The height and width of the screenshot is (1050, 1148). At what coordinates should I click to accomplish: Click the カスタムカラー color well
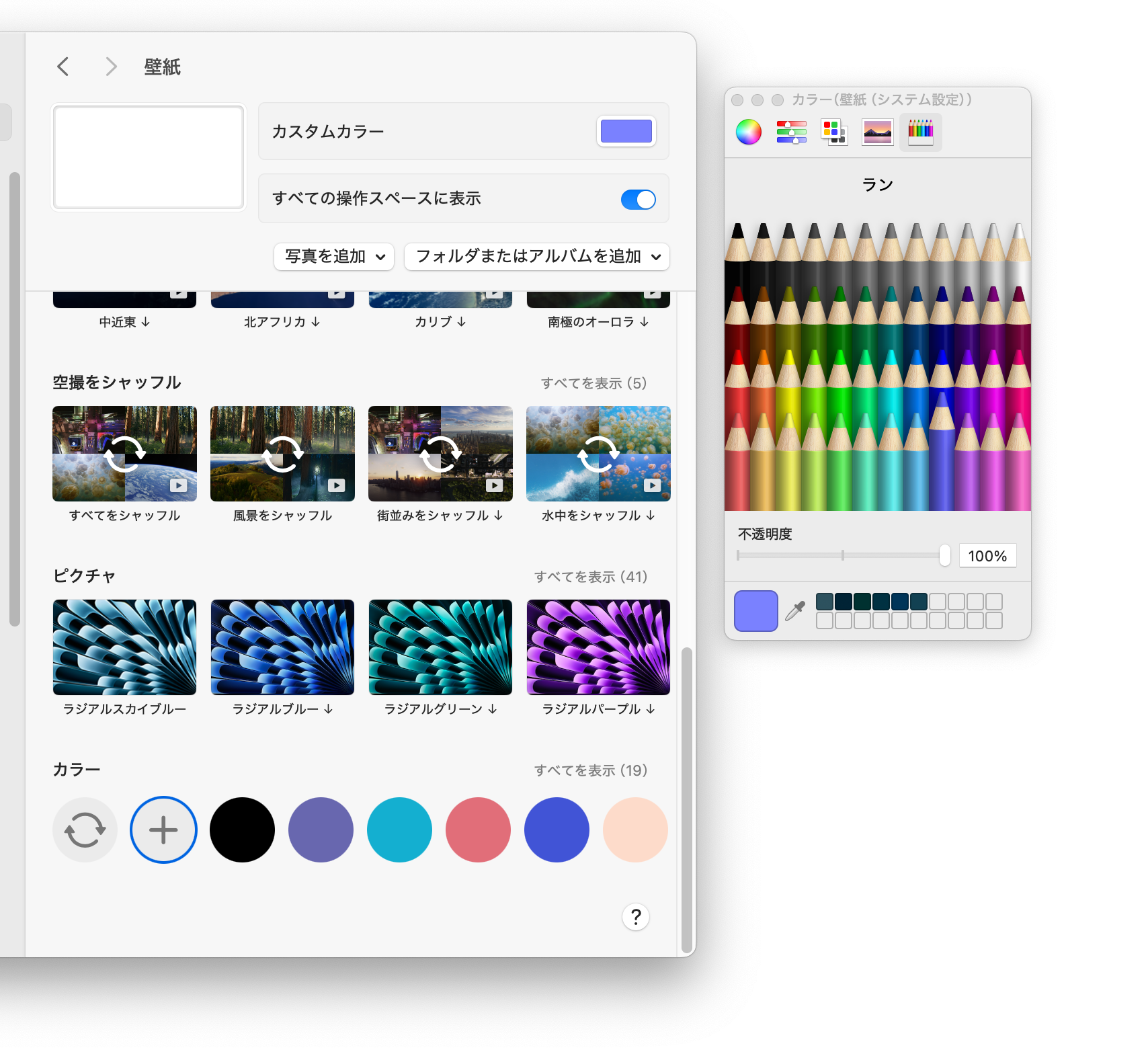pyautogui.click(x=626, y=131)
